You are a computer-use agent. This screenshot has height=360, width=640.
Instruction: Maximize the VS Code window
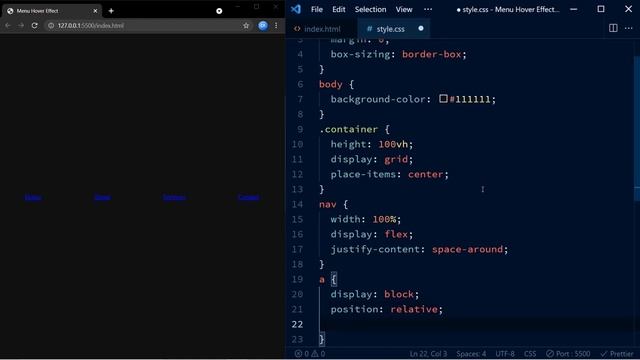pyautogui.click(x=601, y=9)
